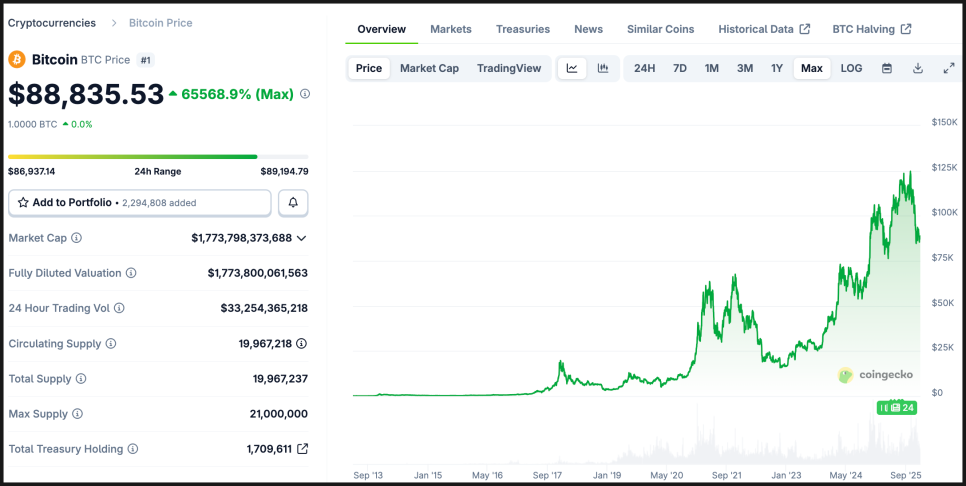The width and height of the screenshot is (966, 486).
Task: Set chart time range to 1Y
Action: (777, 68)
